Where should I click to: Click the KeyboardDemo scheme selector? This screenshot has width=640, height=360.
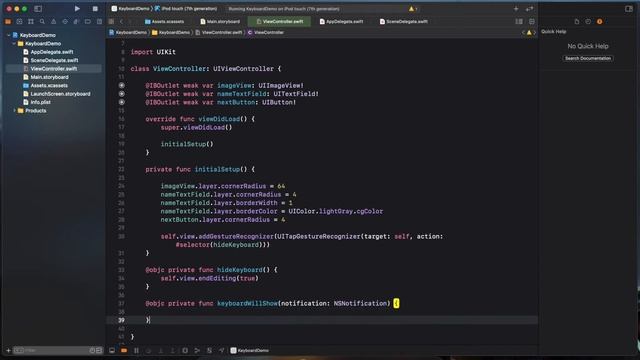131,9
